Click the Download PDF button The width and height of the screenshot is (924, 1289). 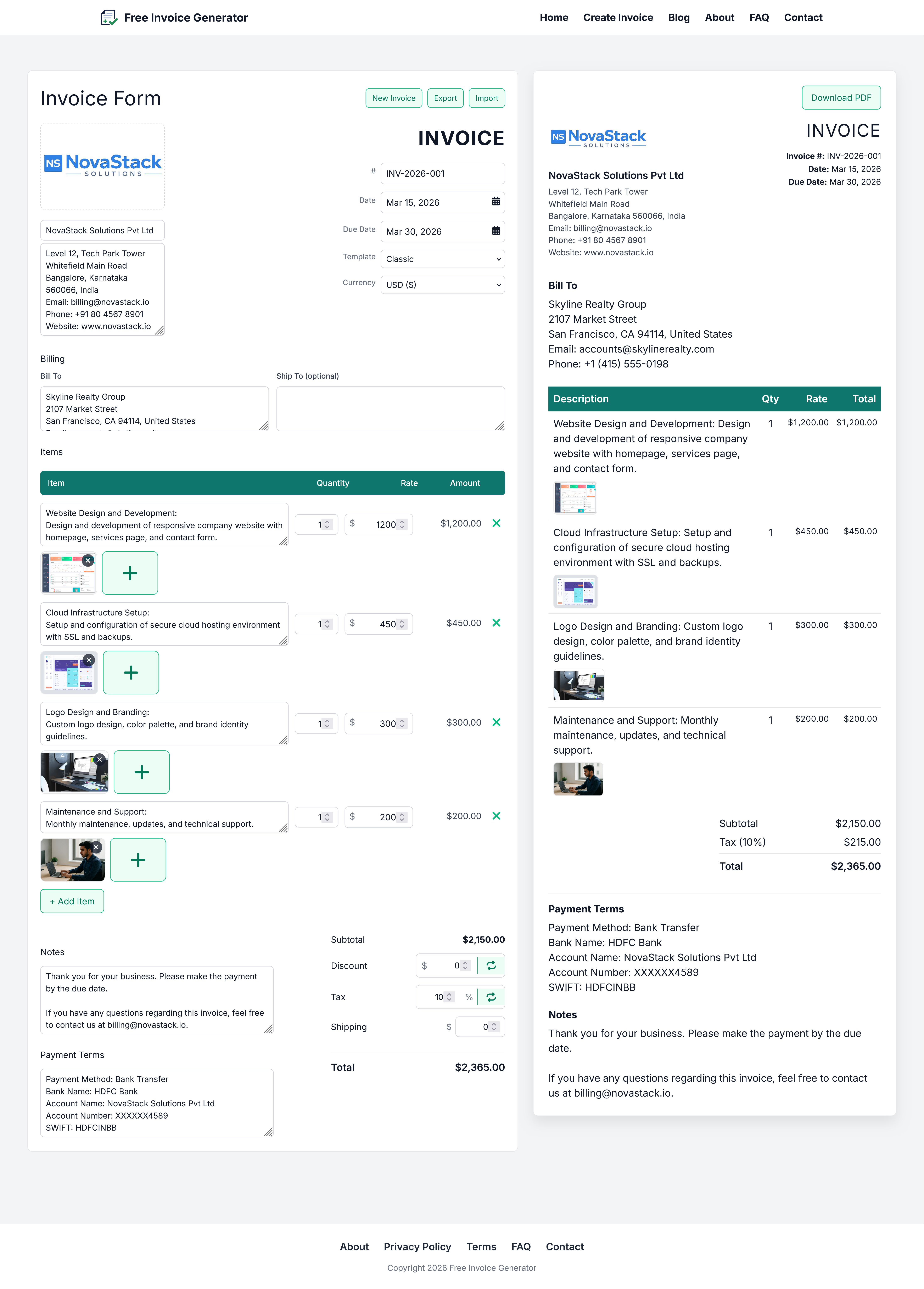[x=841, y=97]
